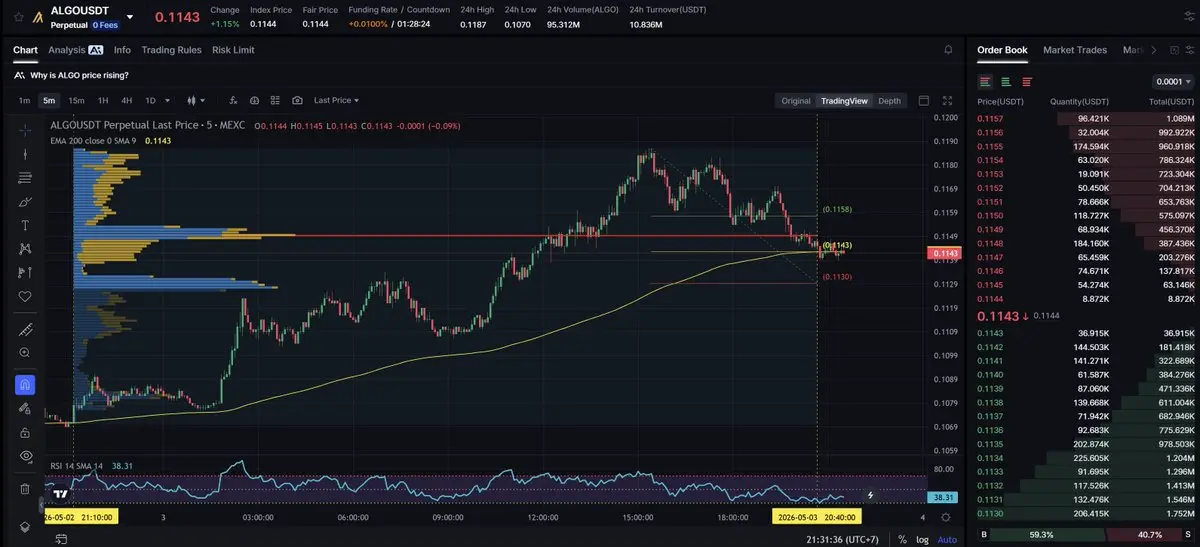The image size is (1200, 547).
Task: Open the indicators fx menu
Action: pos(233,100)
